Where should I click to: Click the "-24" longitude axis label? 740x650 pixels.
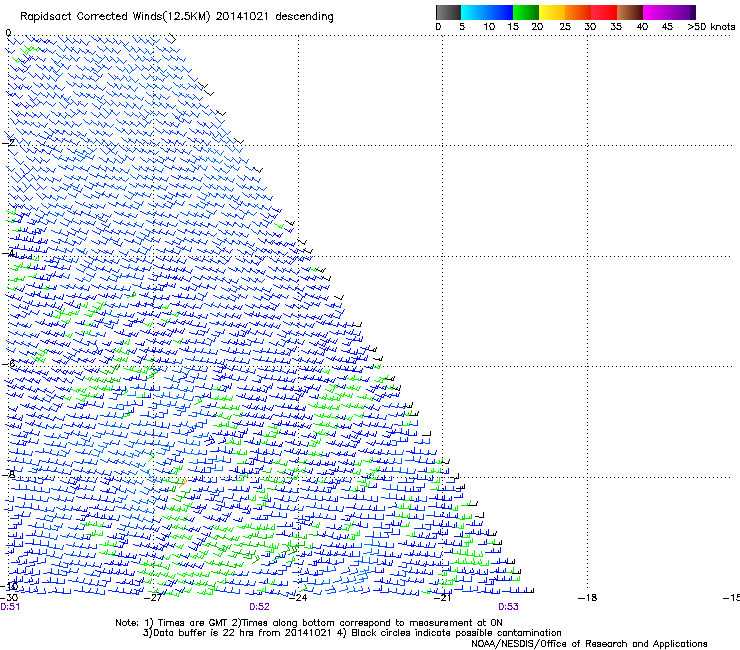299,598
